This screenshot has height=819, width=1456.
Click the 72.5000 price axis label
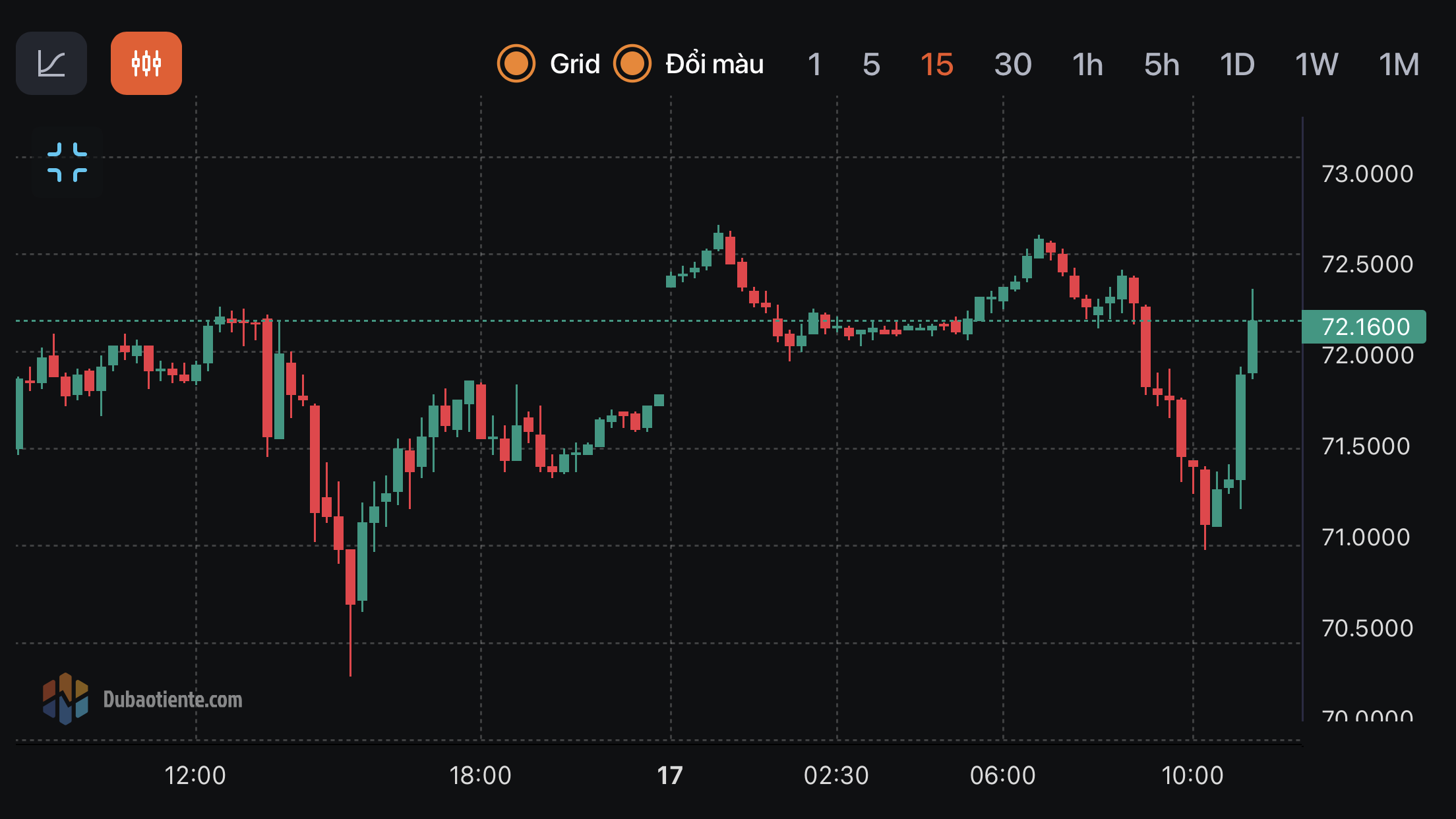point(1368,264)
